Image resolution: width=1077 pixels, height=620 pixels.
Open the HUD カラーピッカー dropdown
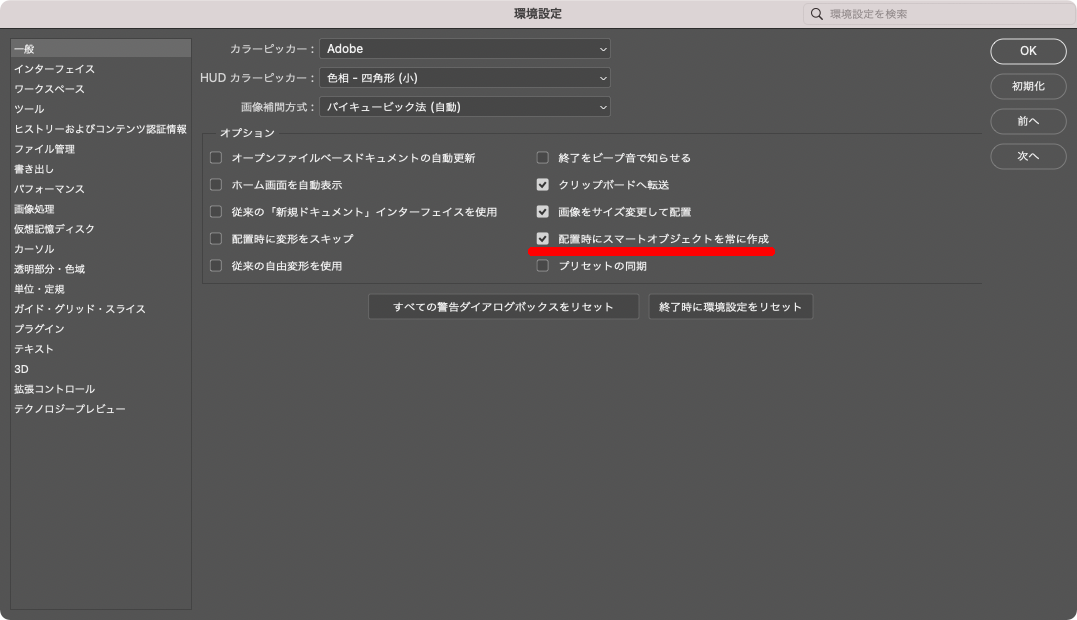(x=465, y=78)
